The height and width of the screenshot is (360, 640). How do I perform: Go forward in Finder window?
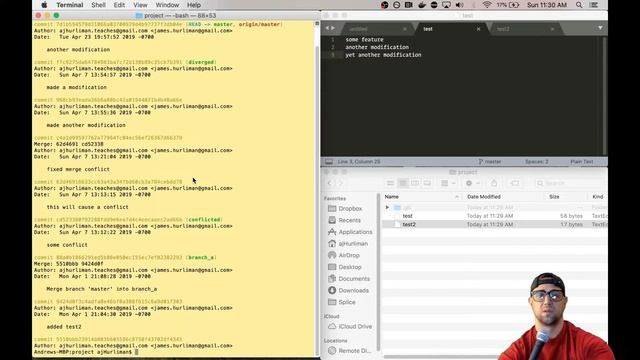pos(340,183)
